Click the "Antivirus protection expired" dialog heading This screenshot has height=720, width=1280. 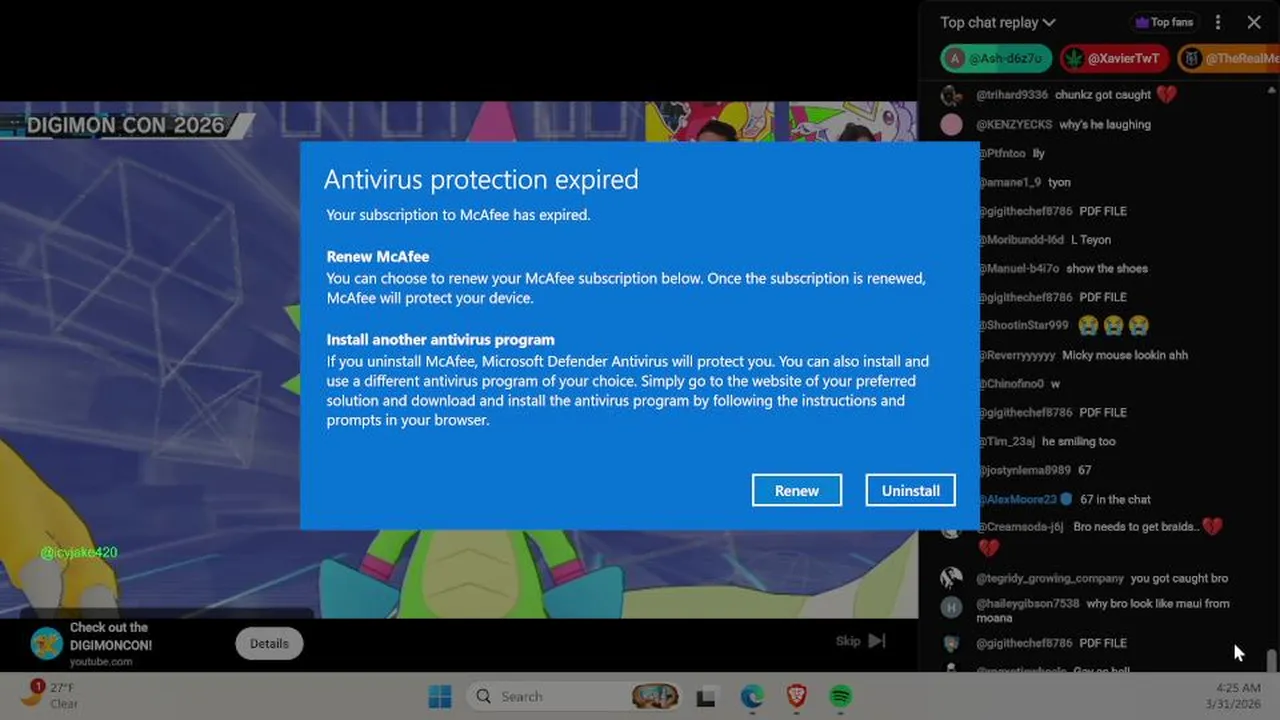coord(481,179)
